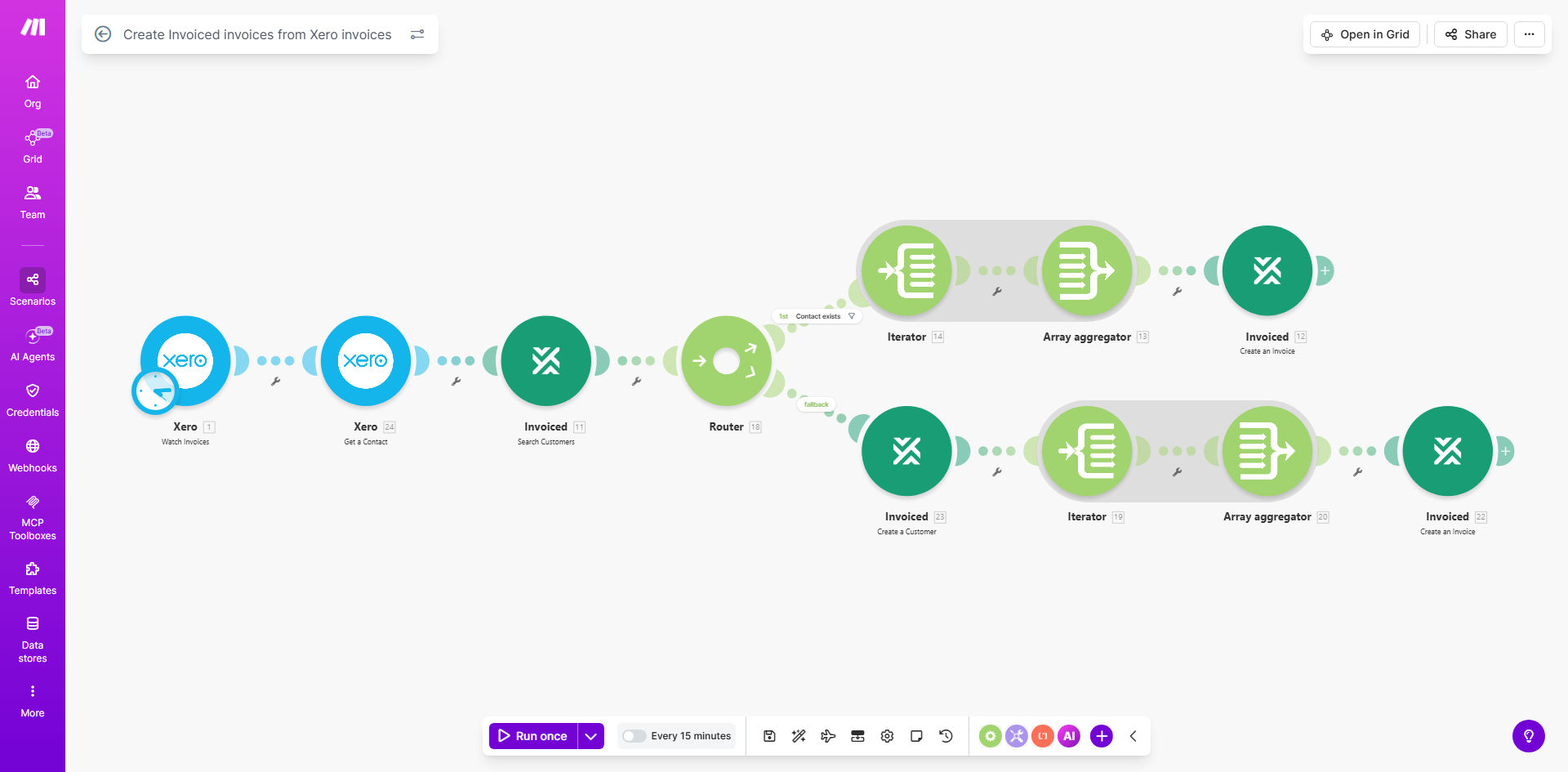The image size is (1568, 772).
Task: Click the Open in Grid button
Action: point(1365,34)
